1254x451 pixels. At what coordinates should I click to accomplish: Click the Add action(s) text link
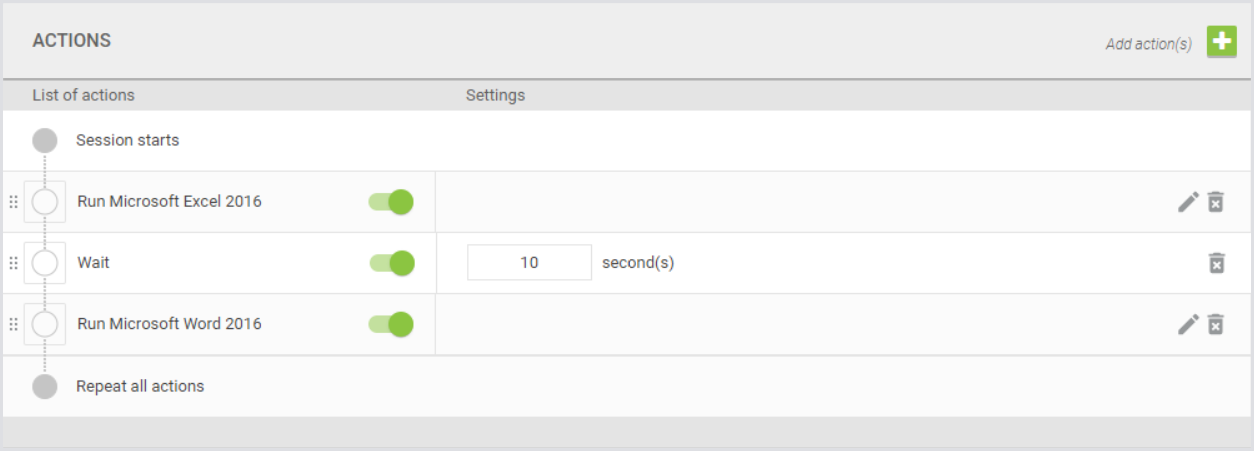tap(1148, 44)
